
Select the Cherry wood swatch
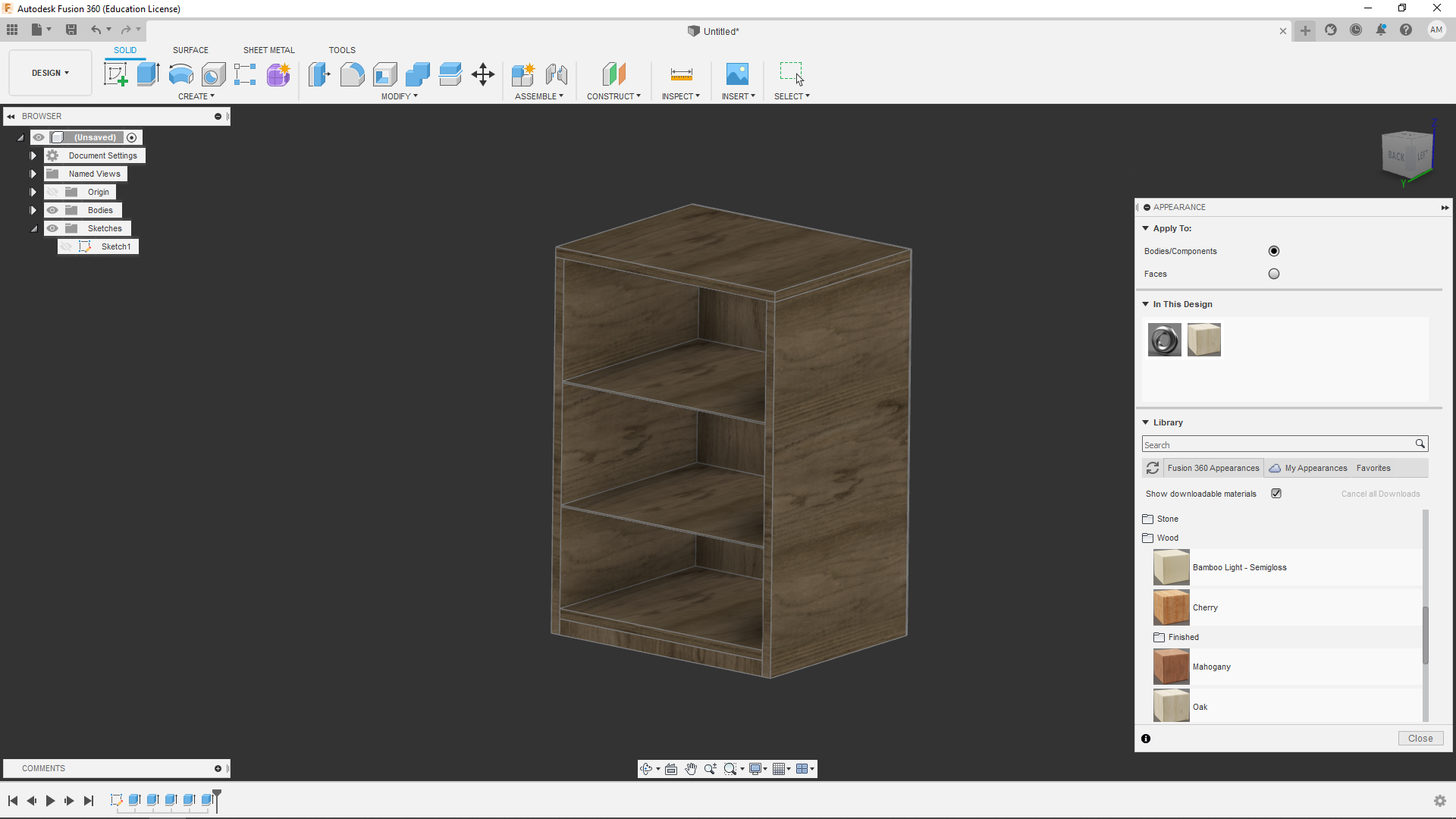1170,608
